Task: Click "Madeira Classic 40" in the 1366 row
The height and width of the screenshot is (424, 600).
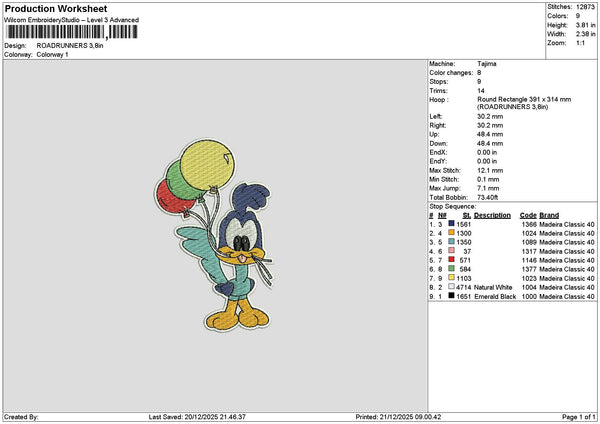Action: click(x=567, y=224)
